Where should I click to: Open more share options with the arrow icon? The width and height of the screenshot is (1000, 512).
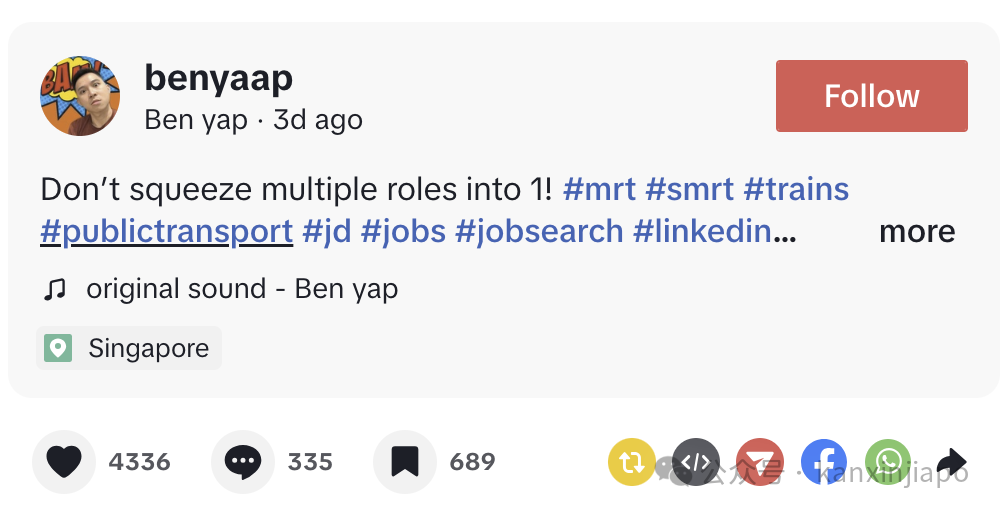pyautogui.click(x=952, y=462)
